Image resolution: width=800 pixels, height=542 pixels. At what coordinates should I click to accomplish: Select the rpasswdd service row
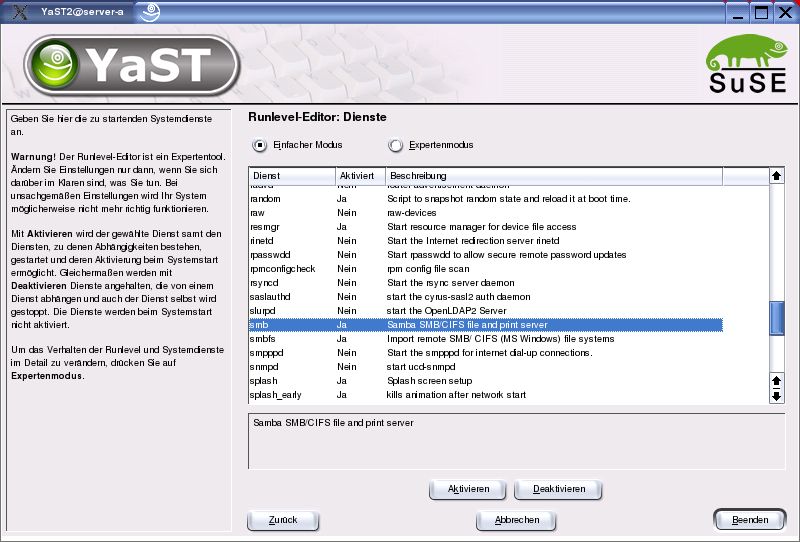[486, 255]
